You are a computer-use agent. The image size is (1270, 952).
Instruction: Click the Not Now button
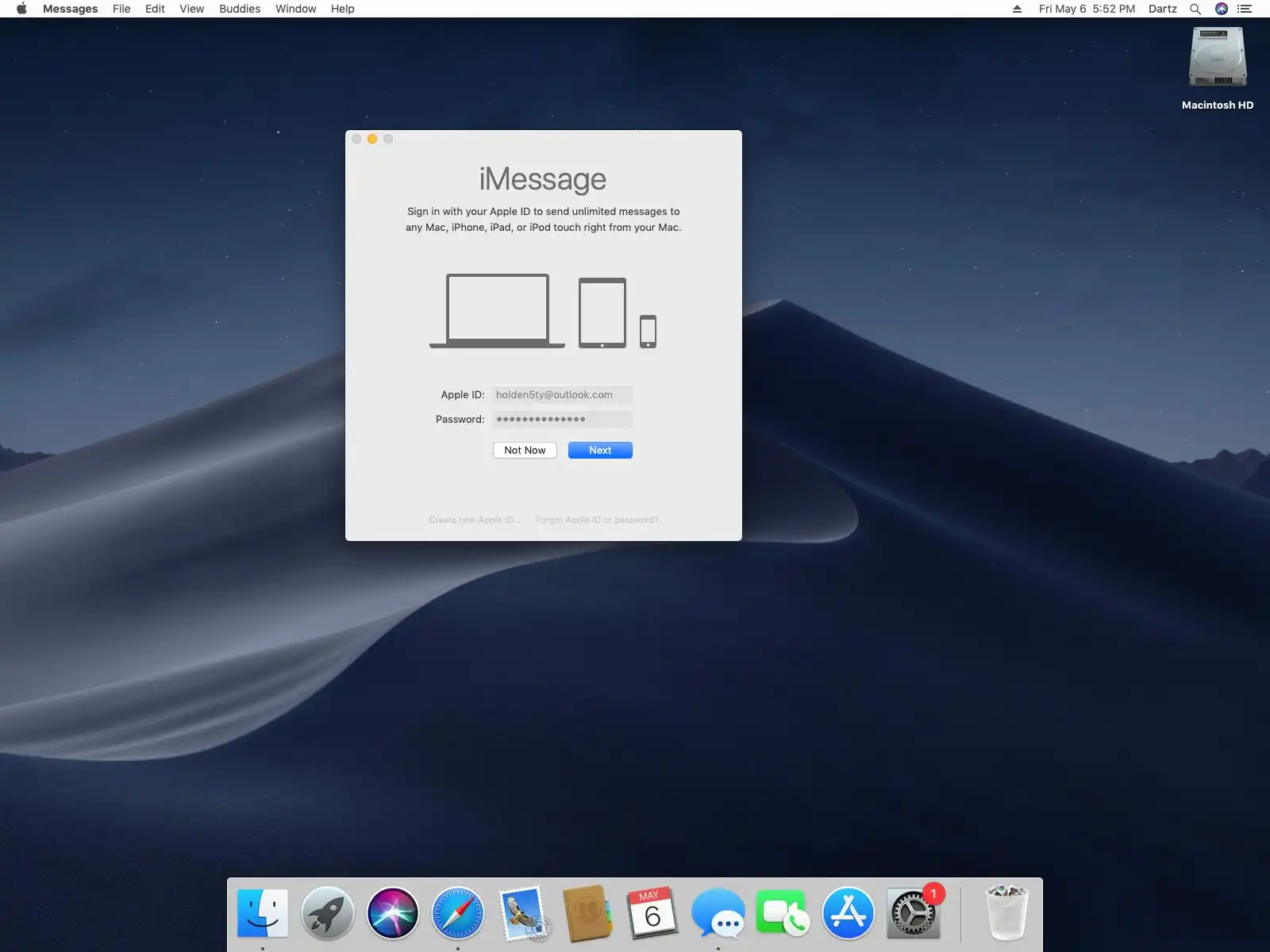[x=525, y=450]
